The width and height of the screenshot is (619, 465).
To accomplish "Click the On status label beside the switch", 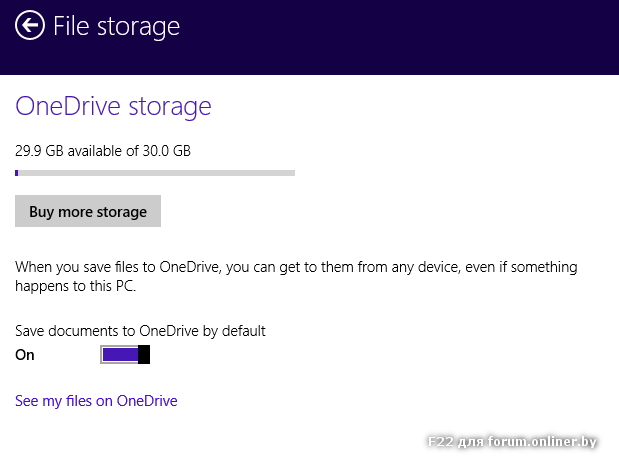I will (25, 355).
